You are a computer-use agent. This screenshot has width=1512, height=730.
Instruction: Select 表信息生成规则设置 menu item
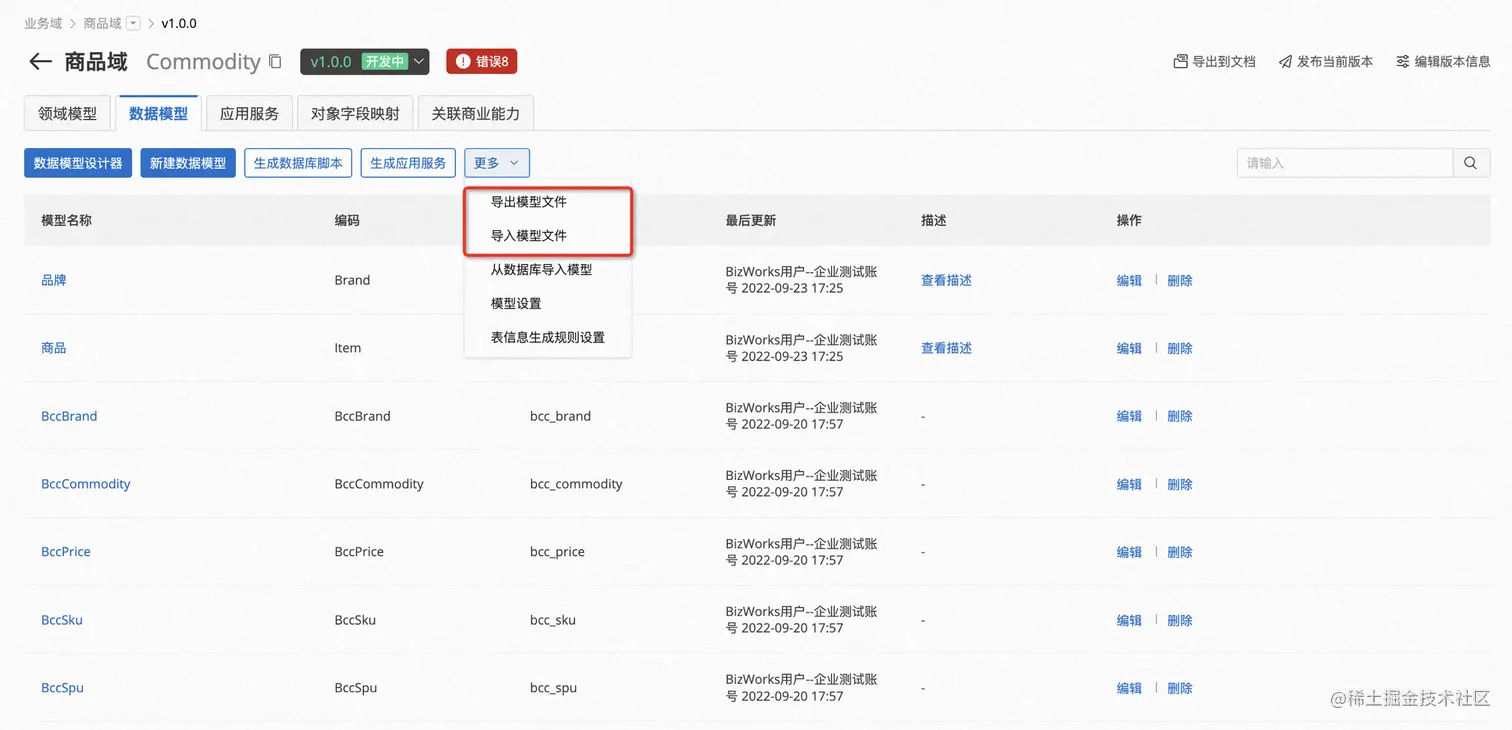click(x=548, y=338)
